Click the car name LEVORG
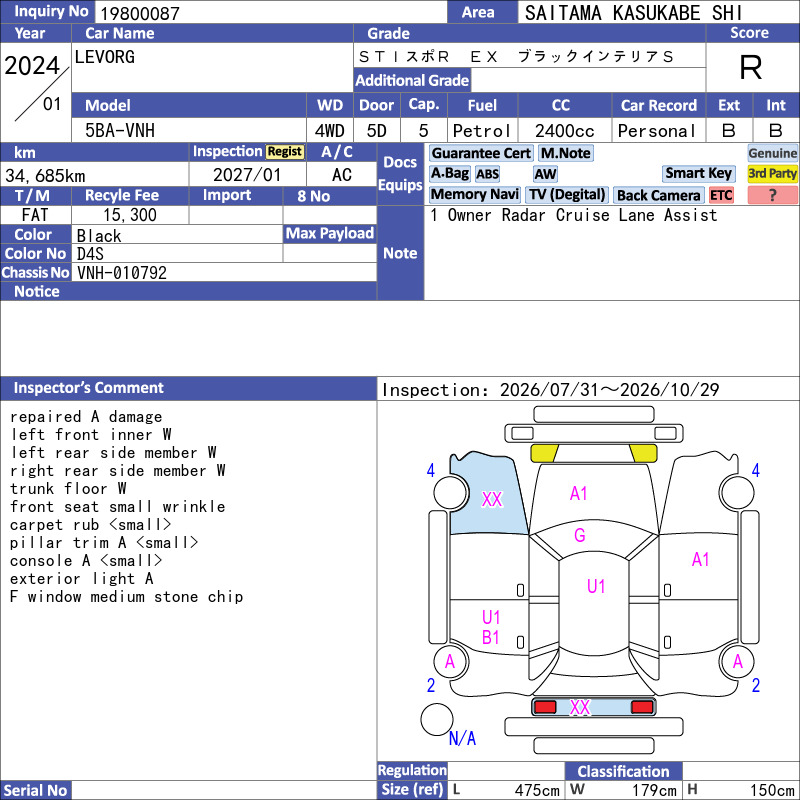The image size is (800, 800). 105,57
